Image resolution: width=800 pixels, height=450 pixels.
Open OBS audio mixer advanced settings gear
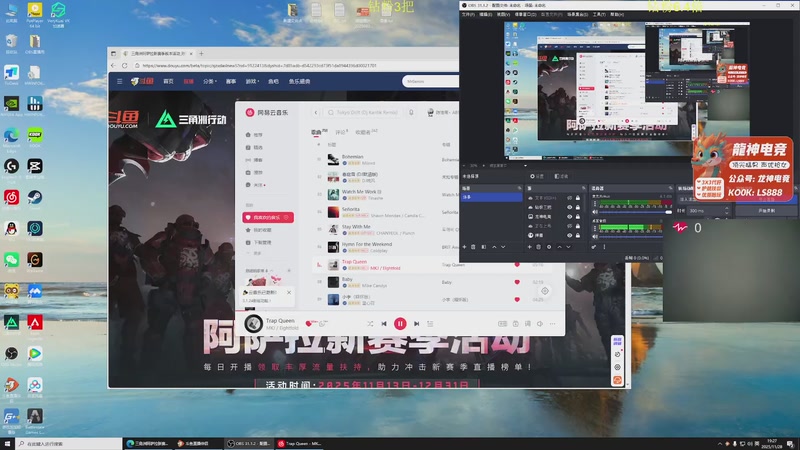(x=594, y=247)
